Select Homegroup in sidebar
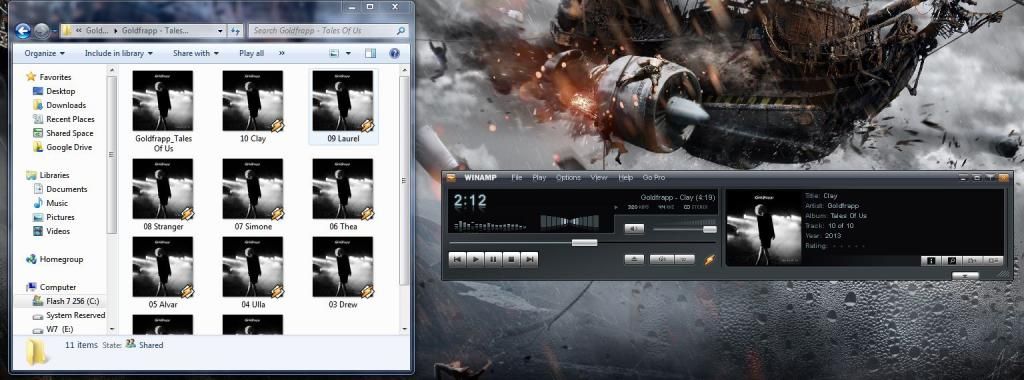This screenshot has height=380, width=1024. pyautogui.click(x=54, y=259)
